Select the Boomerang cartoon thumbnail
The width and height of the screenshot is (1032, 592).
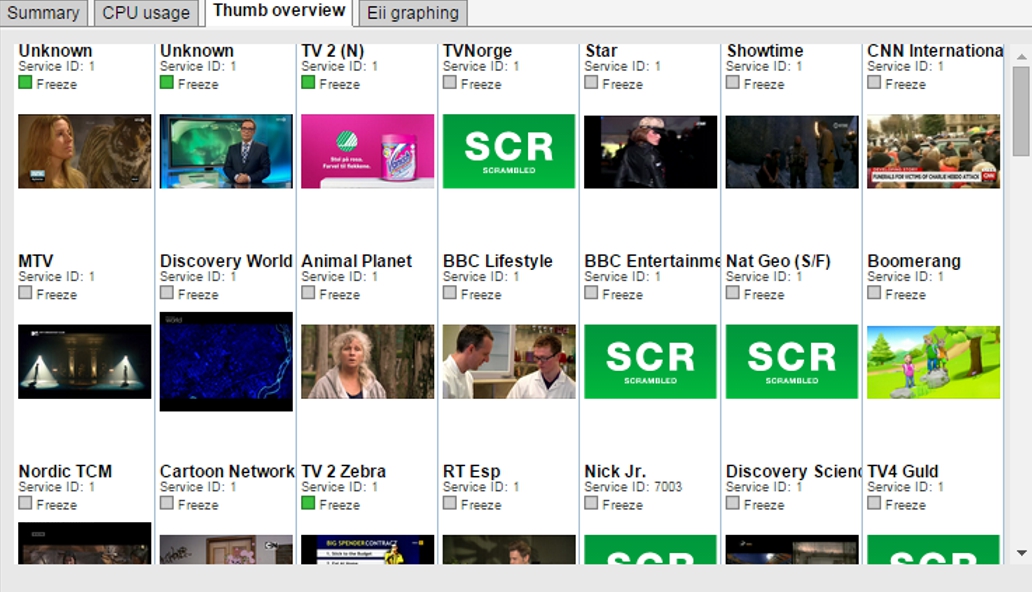point(933,362)
